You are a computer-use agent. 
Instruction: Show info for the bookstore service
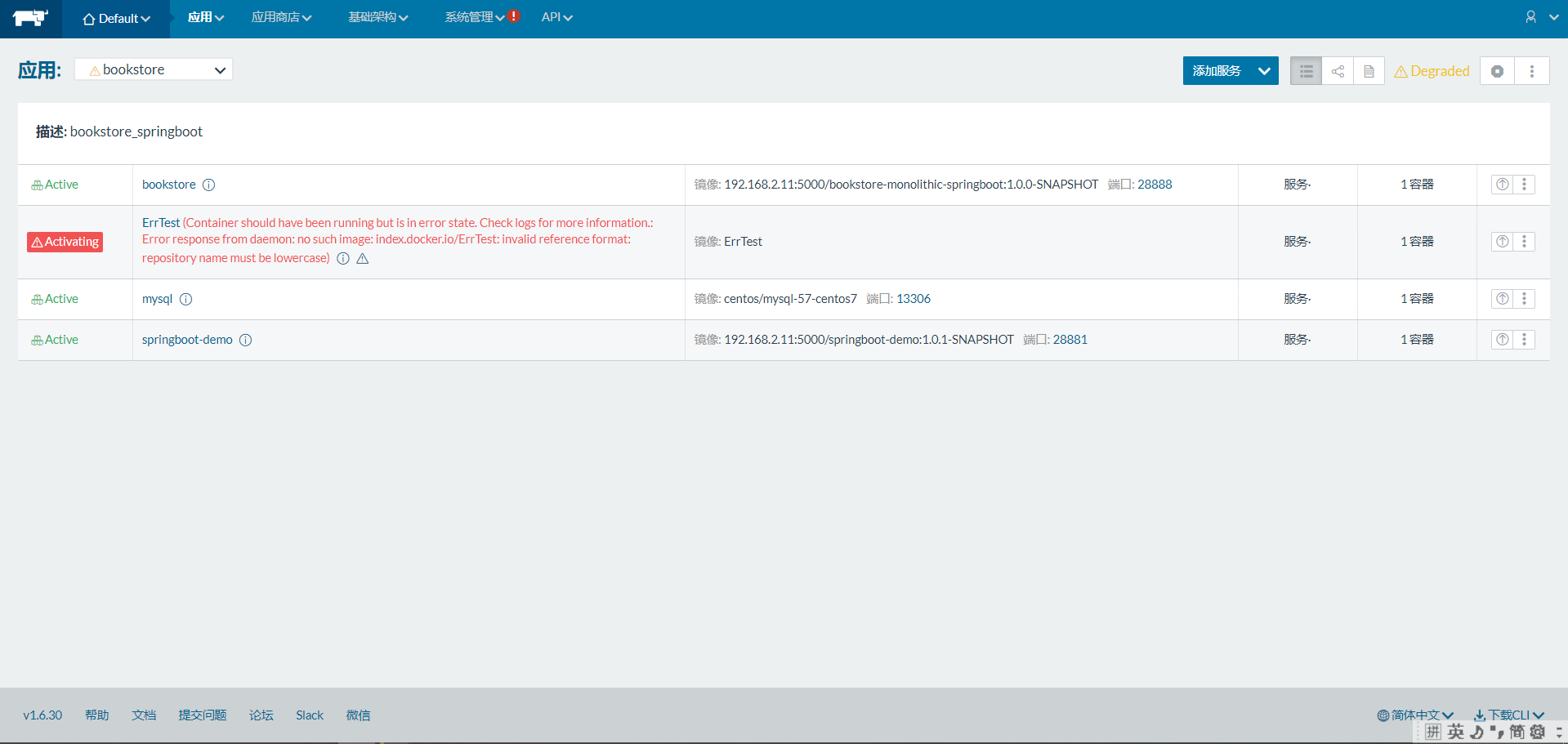[209, 185]
